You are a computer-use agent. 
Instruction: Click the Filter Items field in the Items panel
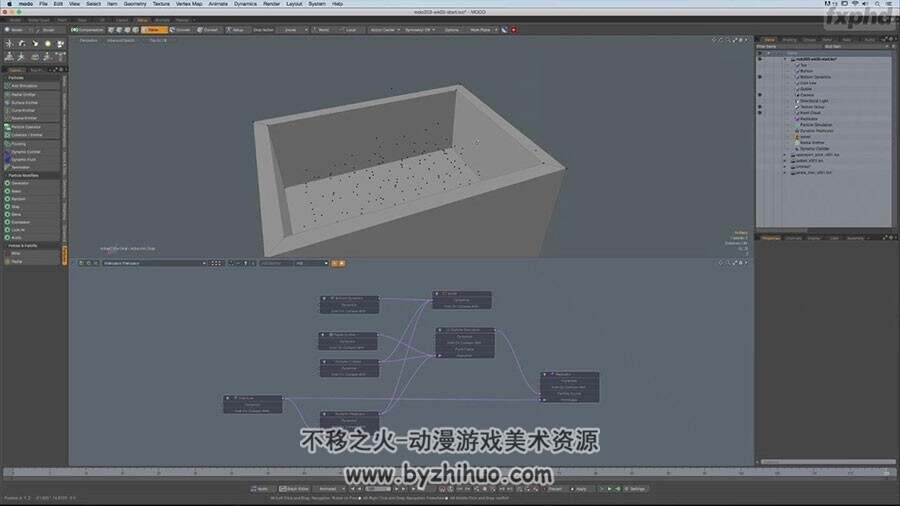[789, 46]
